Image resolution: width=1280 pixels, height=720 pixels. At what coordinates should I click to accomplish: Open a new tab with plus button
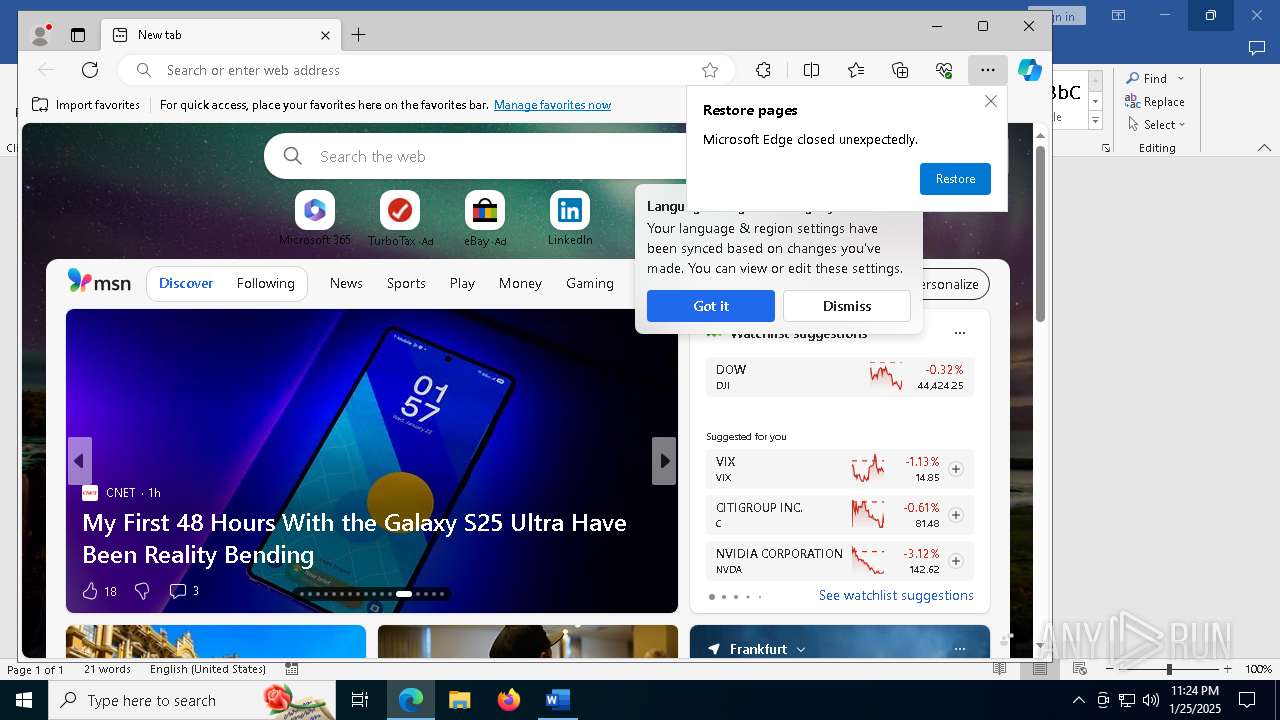[358, 35]
